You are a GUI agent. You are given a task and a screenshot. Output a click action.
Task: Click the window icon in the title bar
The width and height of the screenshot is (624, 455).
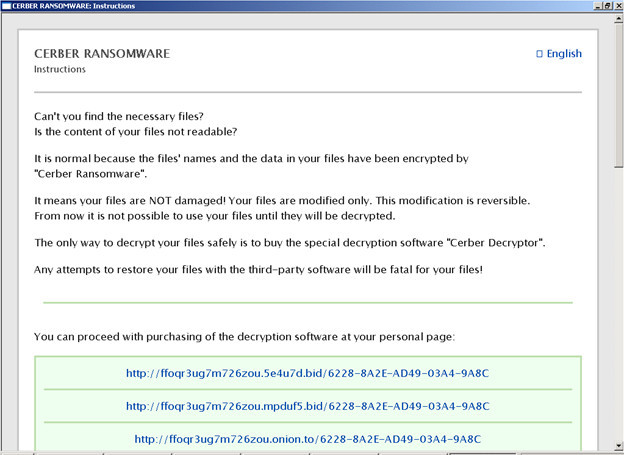pos(6,6)
